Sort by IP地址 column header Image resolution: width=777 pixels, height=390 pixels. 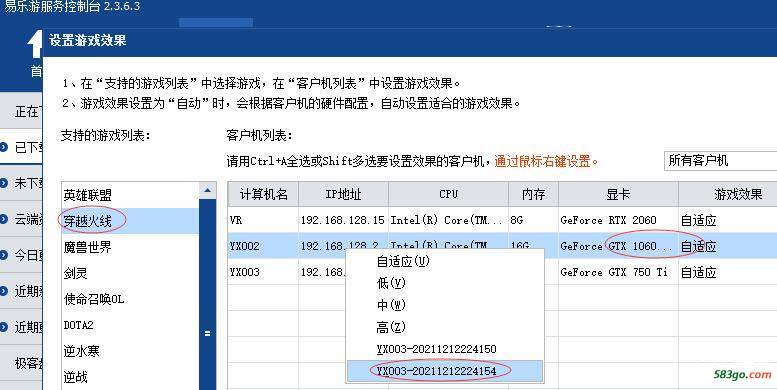coord(343,194)
